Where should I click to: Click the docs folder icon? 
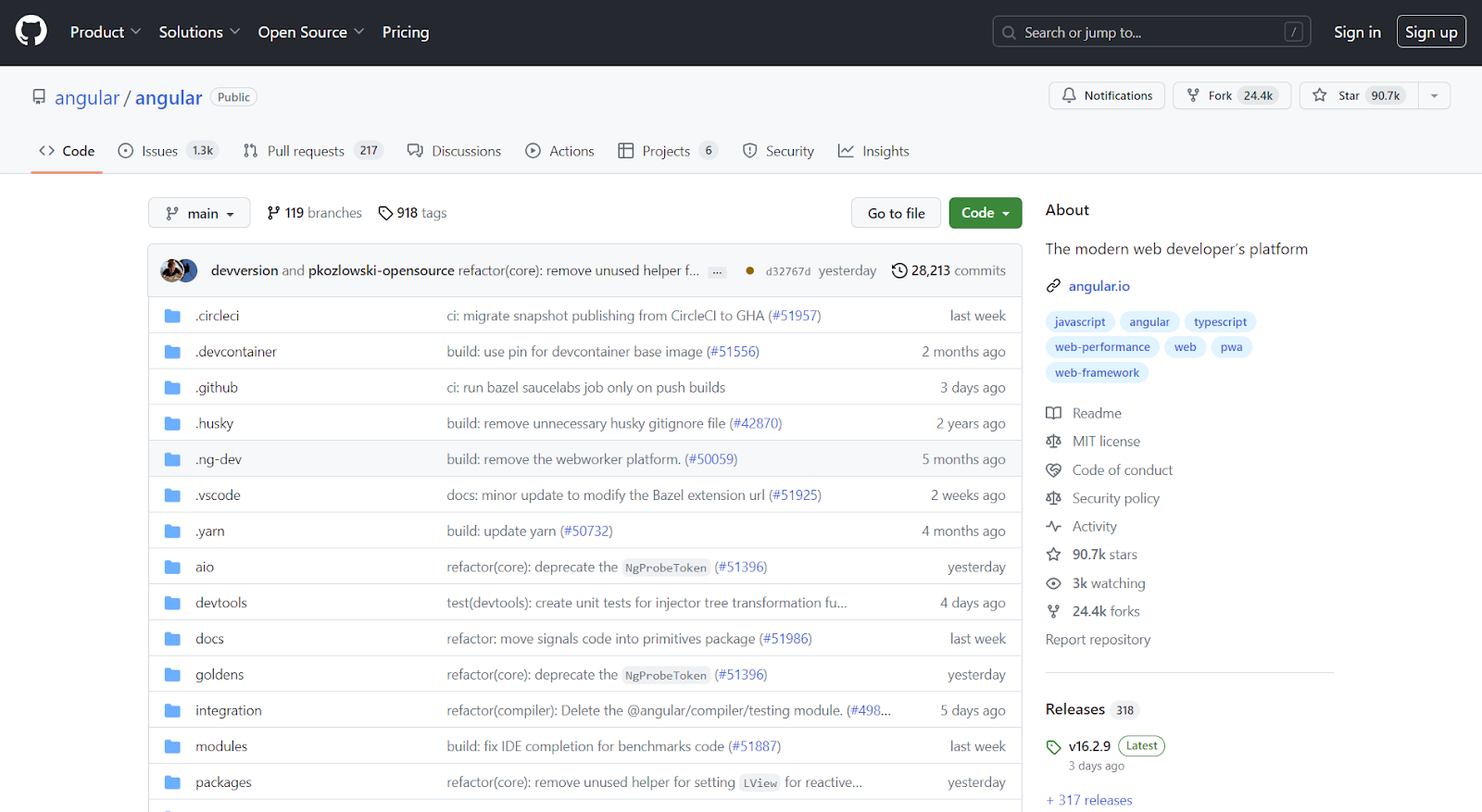pos(172,639)
